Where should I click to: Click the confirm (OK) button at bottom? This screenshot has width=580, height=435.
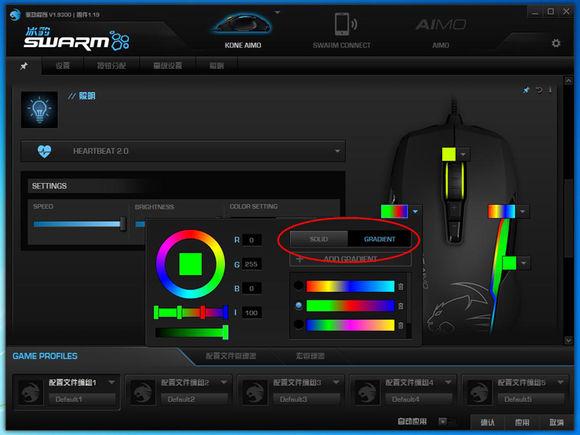point(487,422)
